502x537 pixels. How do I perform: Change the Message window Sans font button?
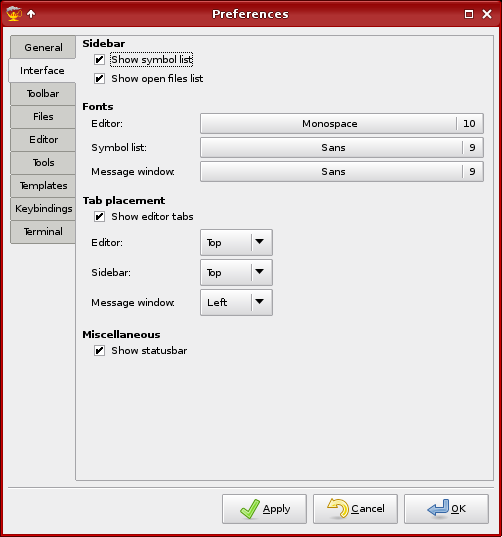click(342, 172)
